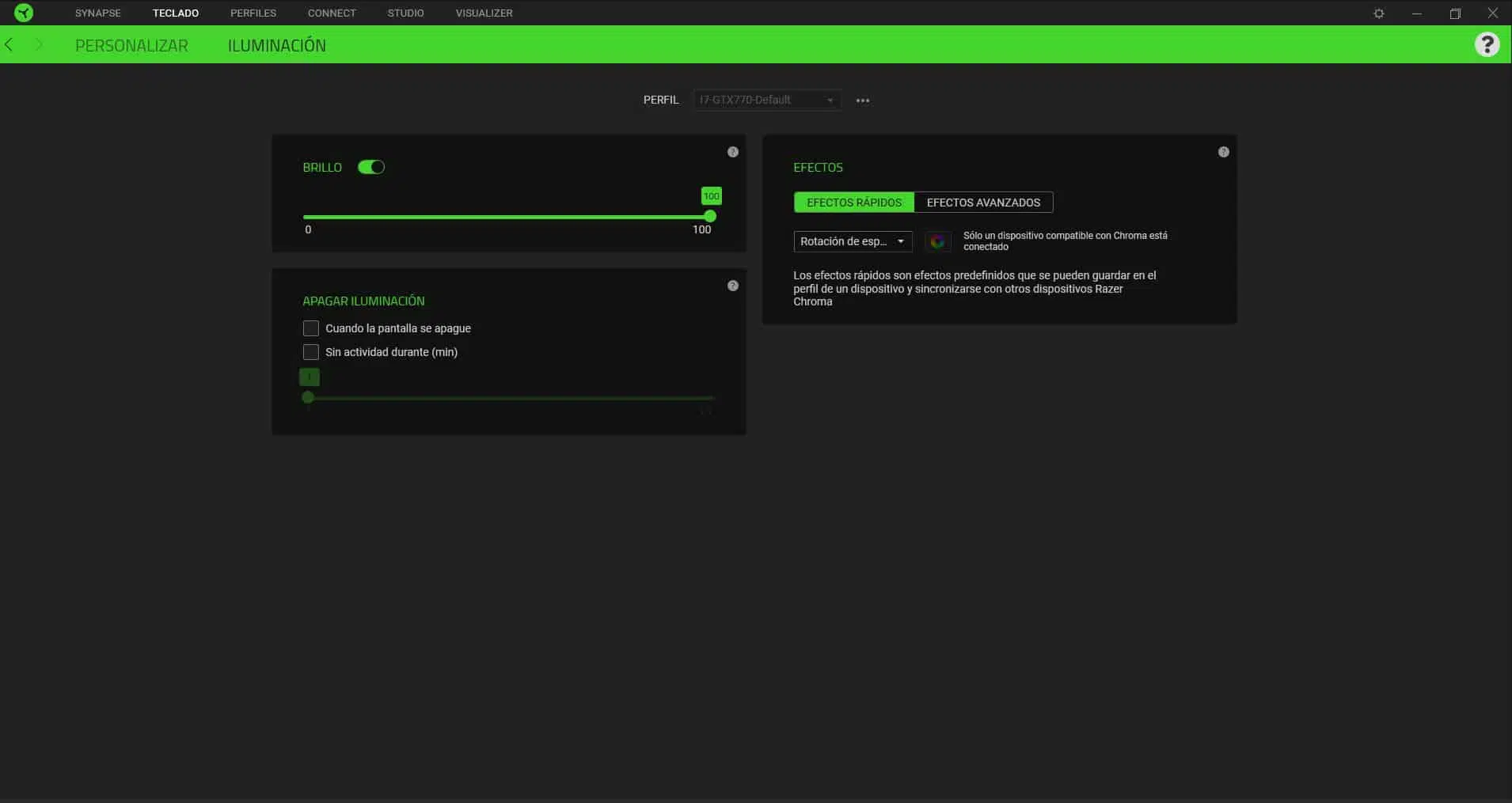Switch to the Synapse tab
Image resolution: width=1512 pixels, height=803 pixels.
pyautogui.click(x=98, y=13)
